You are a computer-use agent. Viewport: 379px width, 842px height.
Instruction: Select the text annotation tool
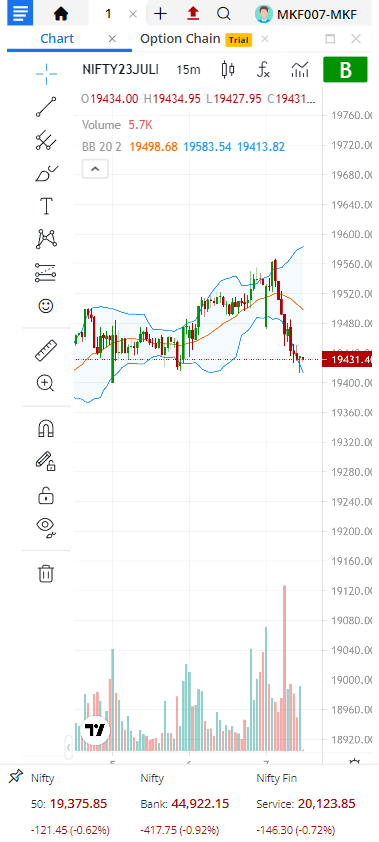(x=46, y=206)
